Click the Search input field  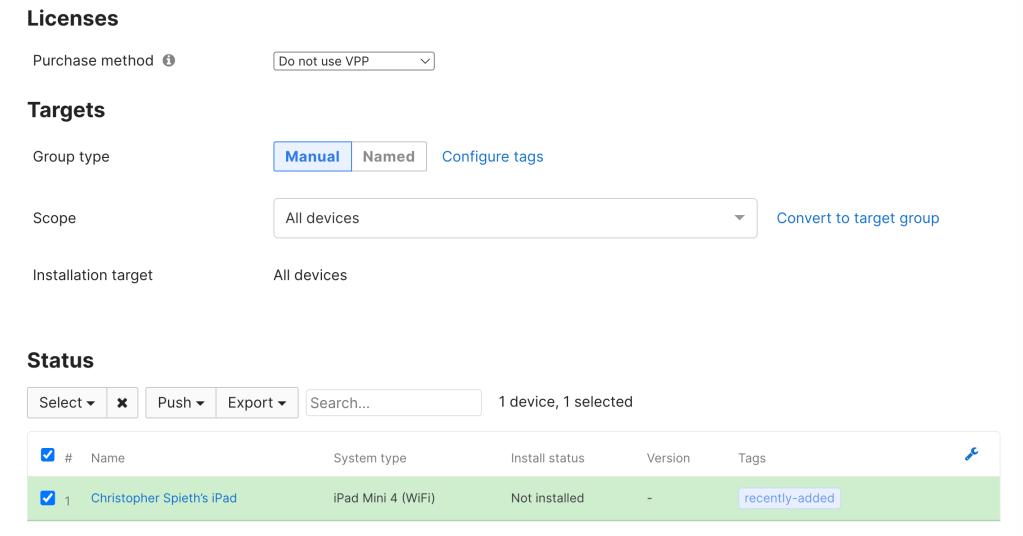coord(393,403)
